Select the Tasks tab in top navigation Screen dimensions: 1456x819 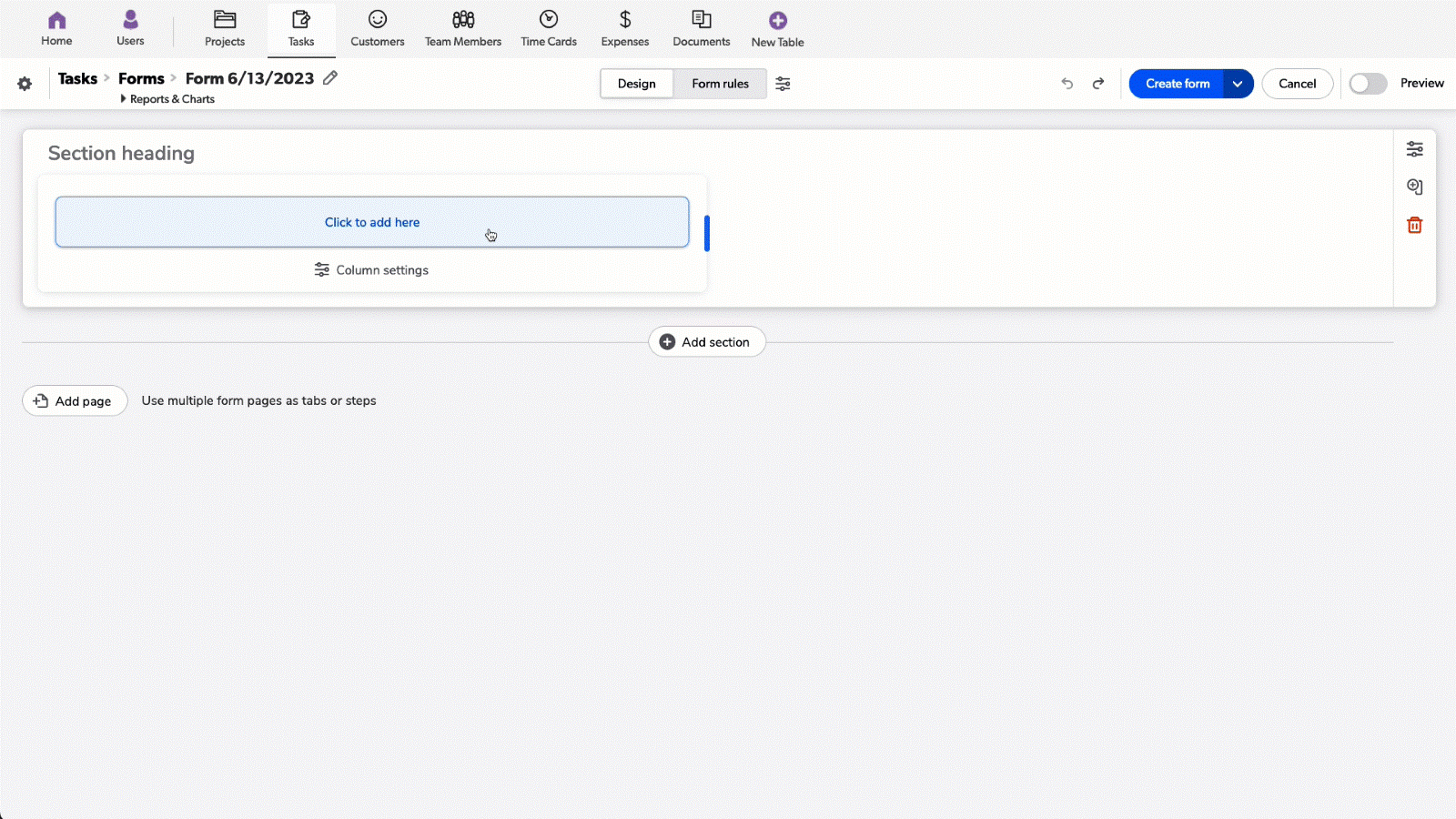tap(301, 30)
